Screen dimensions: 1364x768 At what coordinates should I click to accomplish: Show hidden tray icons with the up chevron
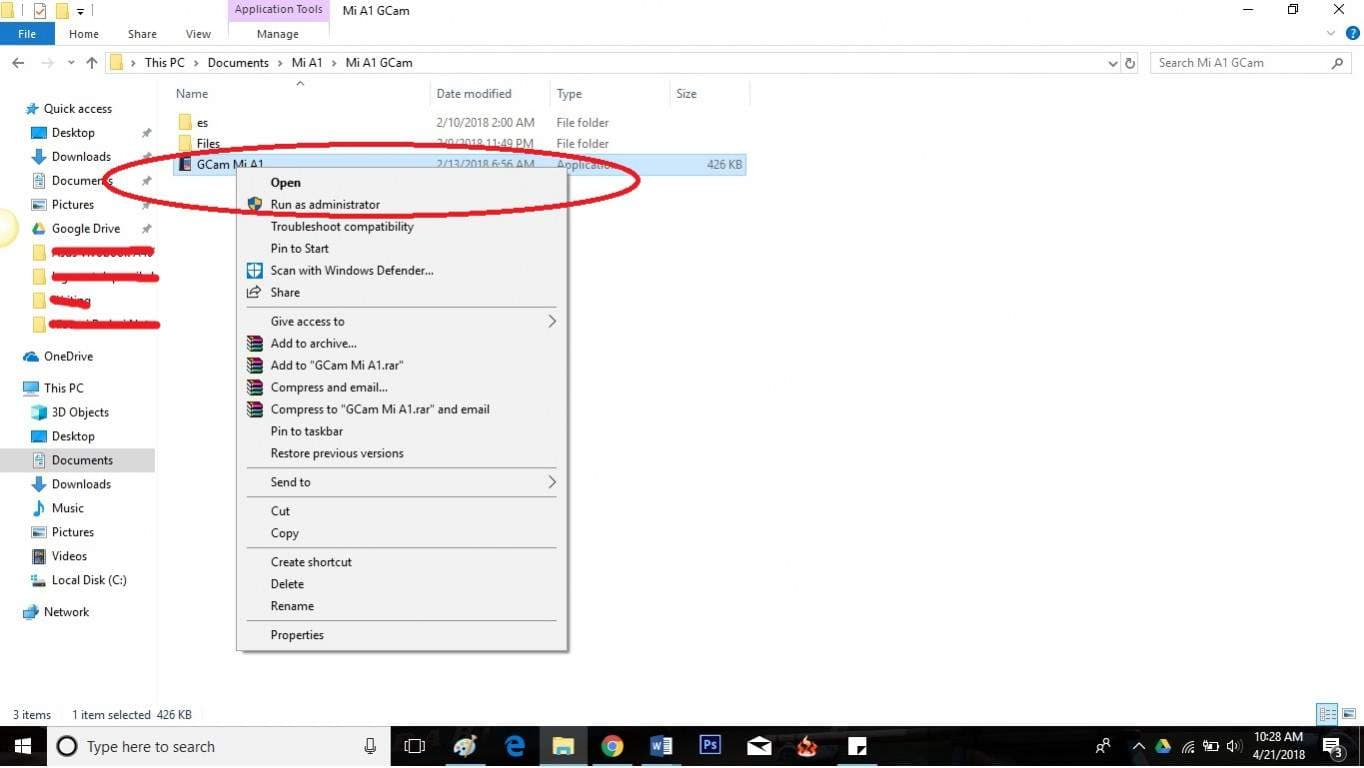(x=1138, y=746)
